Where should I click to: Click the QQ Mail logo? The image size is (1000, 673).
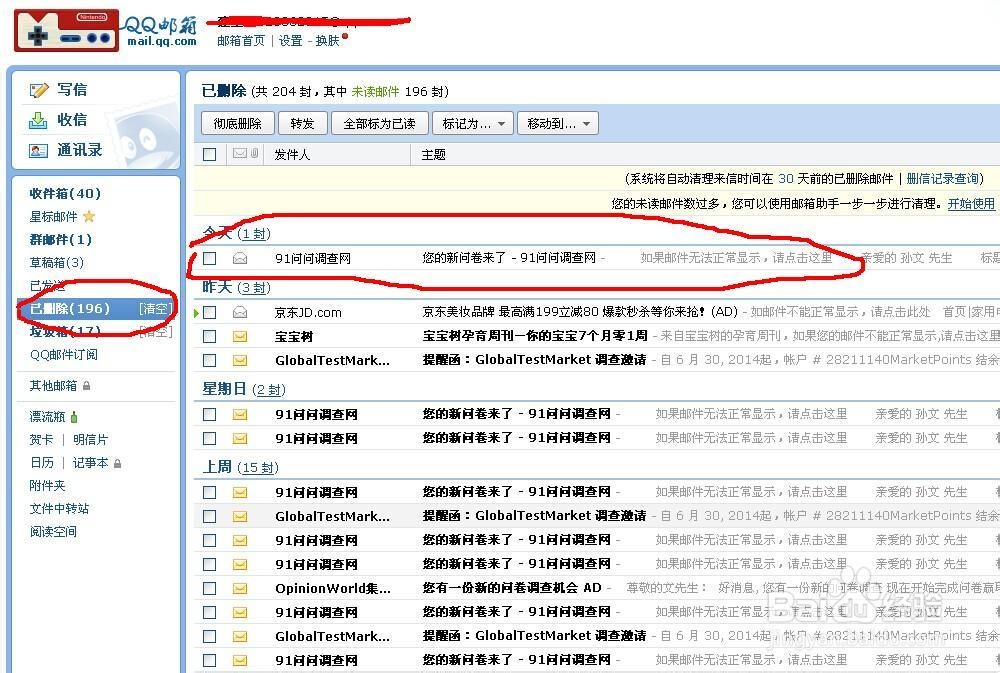coord(106,30)
